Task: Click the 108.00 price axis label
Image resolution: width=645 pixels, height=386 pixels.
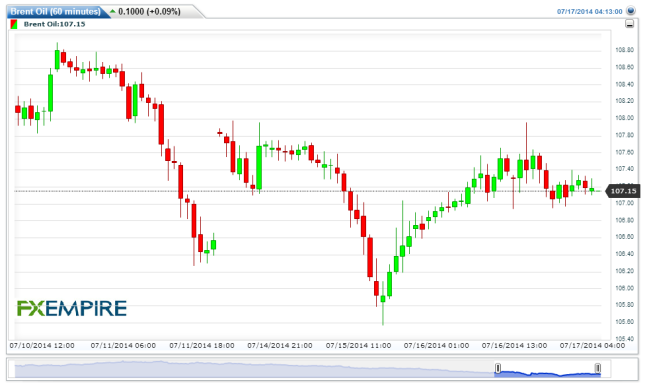Action: 624,118
